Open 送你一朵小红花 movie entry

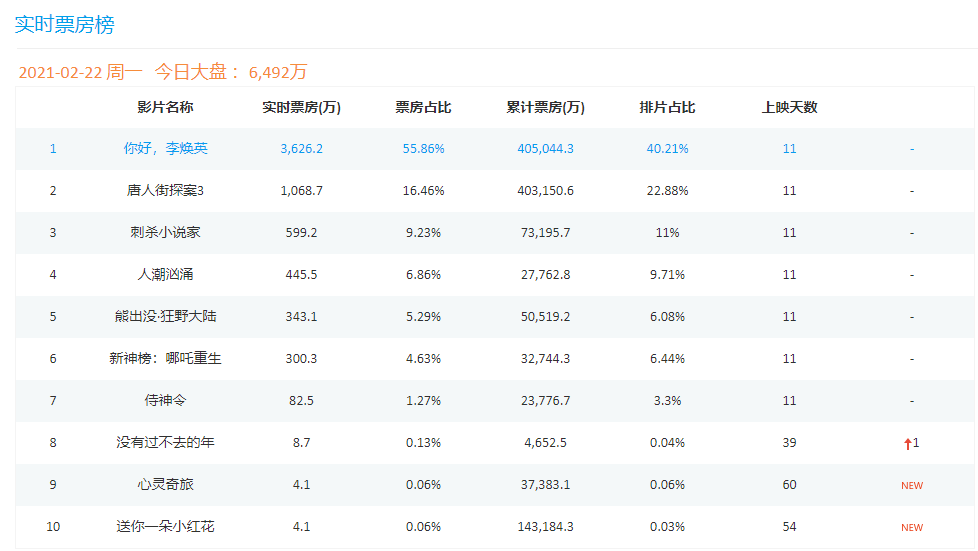pyautogui.click(x=165, y=526)
